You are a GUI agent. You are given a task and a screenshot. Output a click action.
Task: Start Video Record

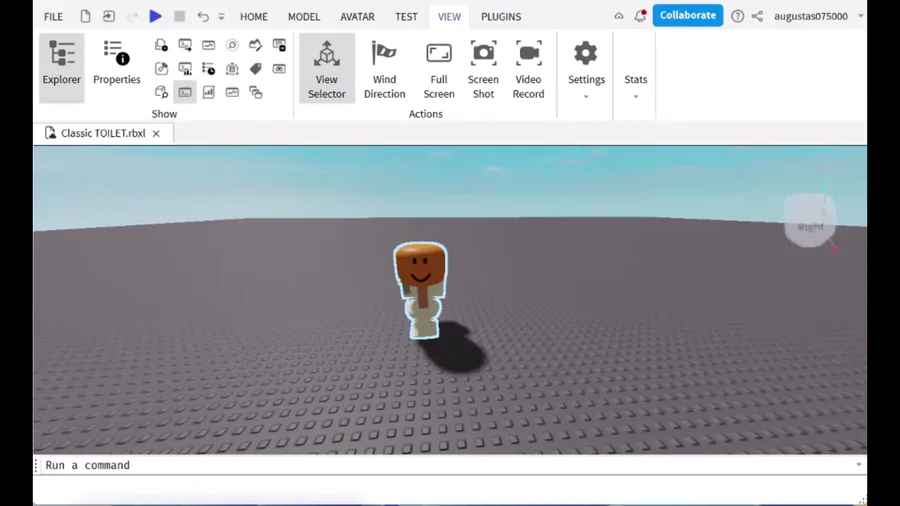point(528,69)
